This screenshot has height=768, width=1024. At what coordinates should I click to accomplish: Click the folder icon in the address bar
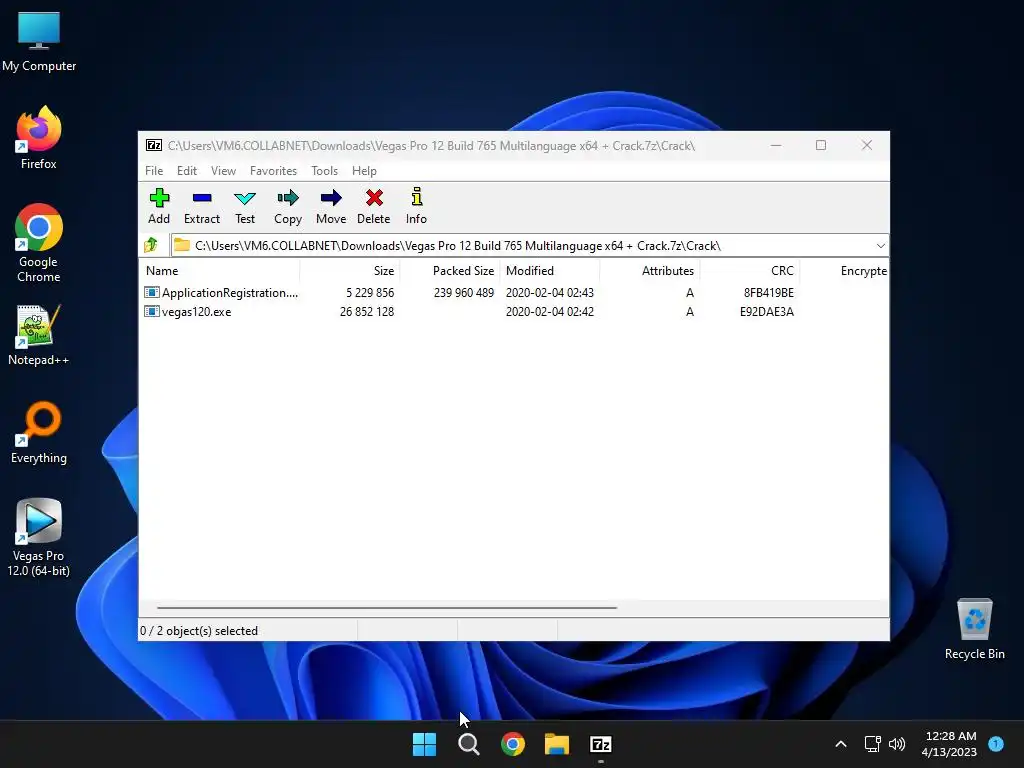[x=182, y=246]
